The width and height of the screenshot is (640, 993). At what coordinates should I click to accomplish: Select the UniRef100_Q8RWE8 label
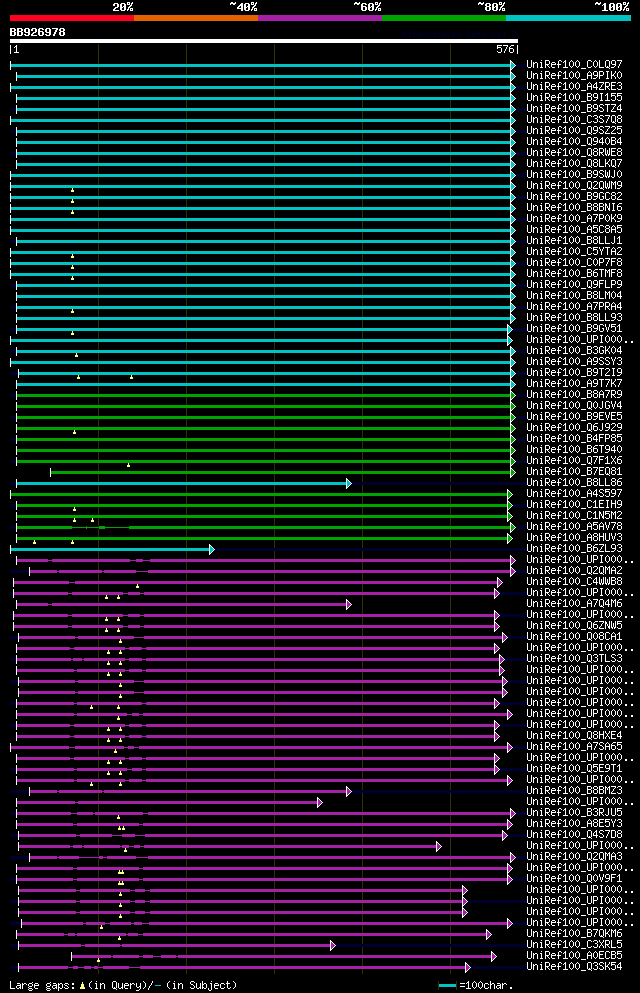tap(574, 153)
